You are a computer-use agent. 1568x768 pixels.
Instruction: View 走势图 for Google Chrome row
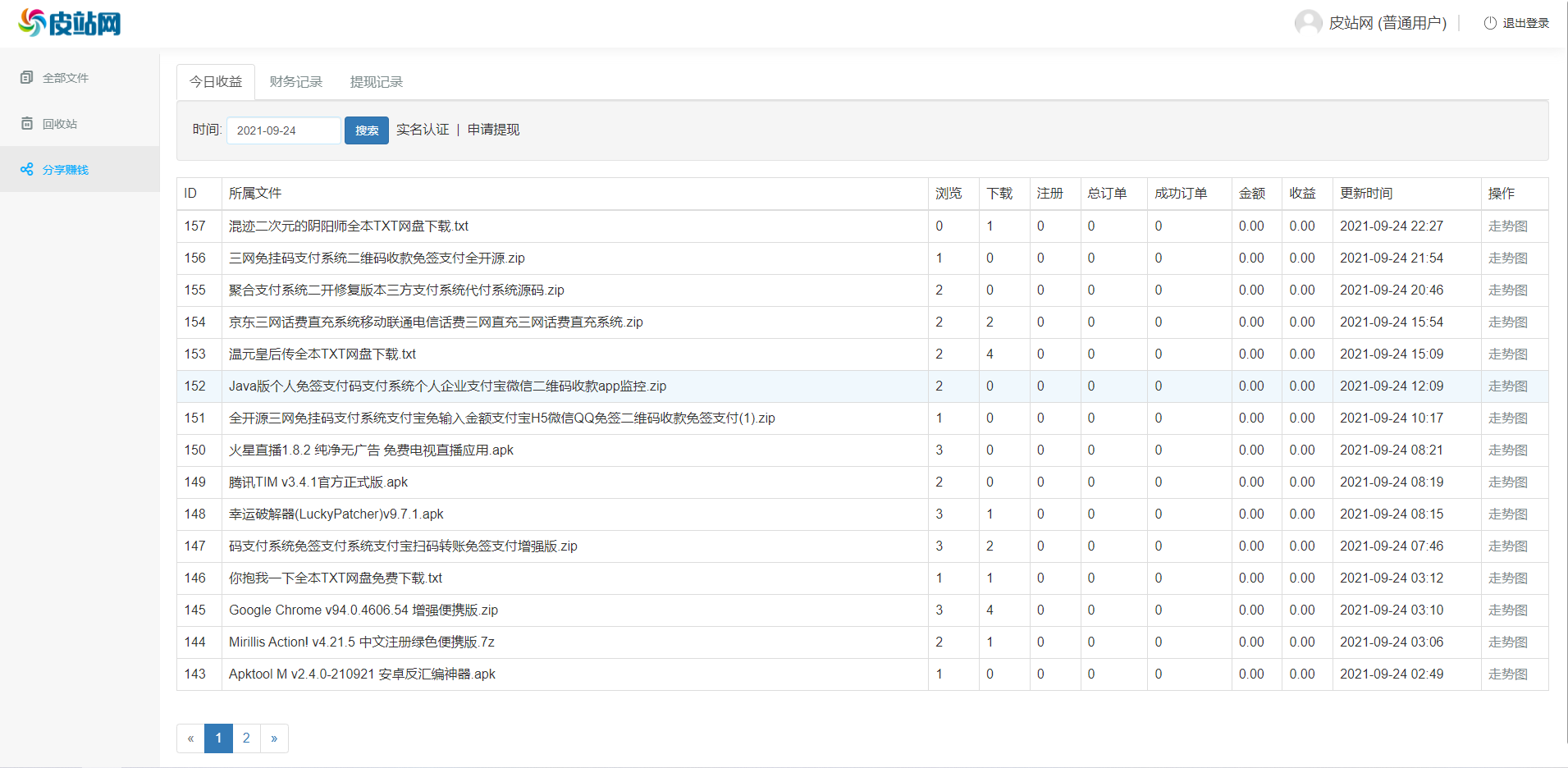coord(1507,610)
